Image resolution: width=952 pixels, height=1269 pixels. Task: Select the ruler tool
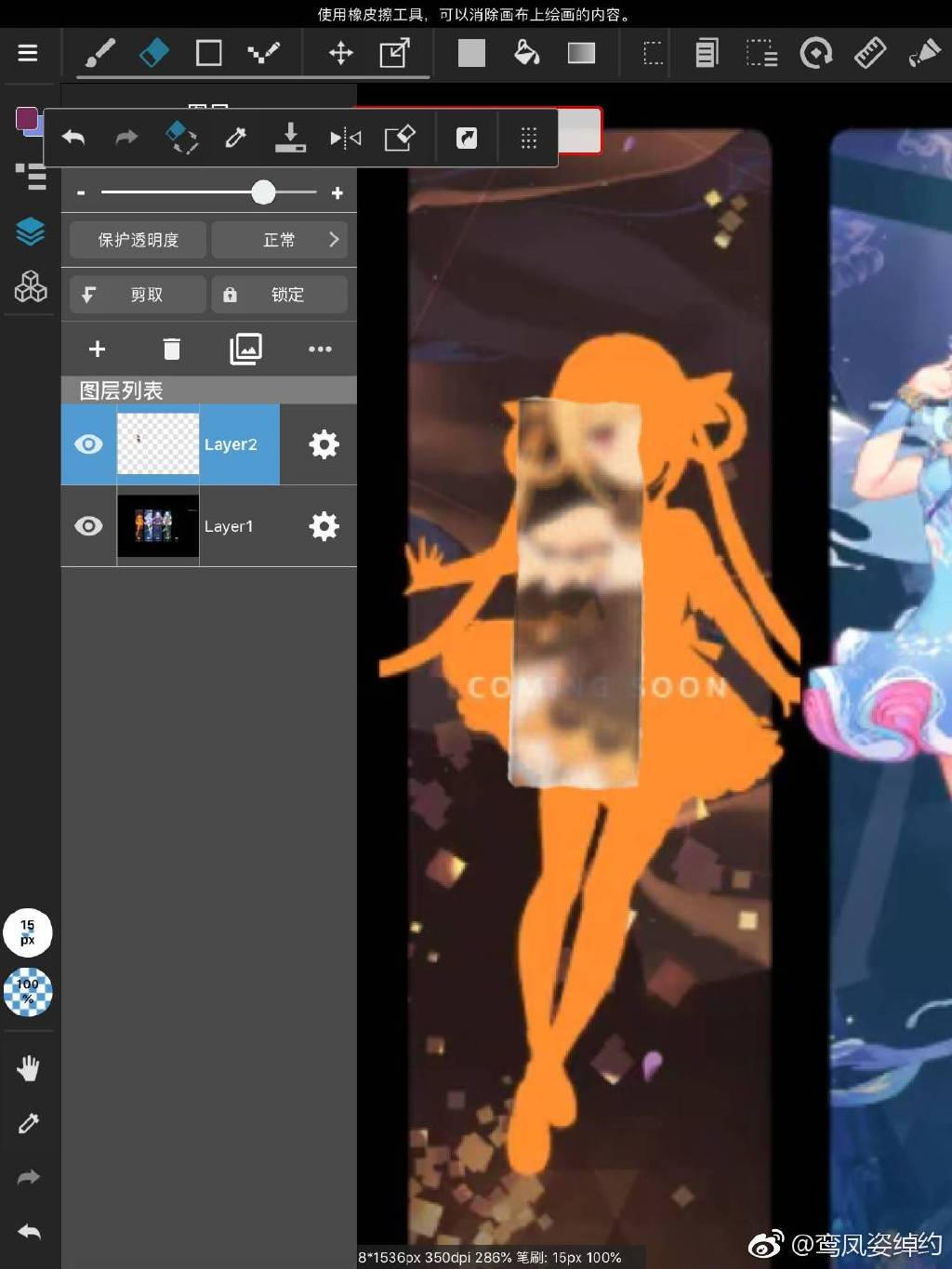[870, 53]
